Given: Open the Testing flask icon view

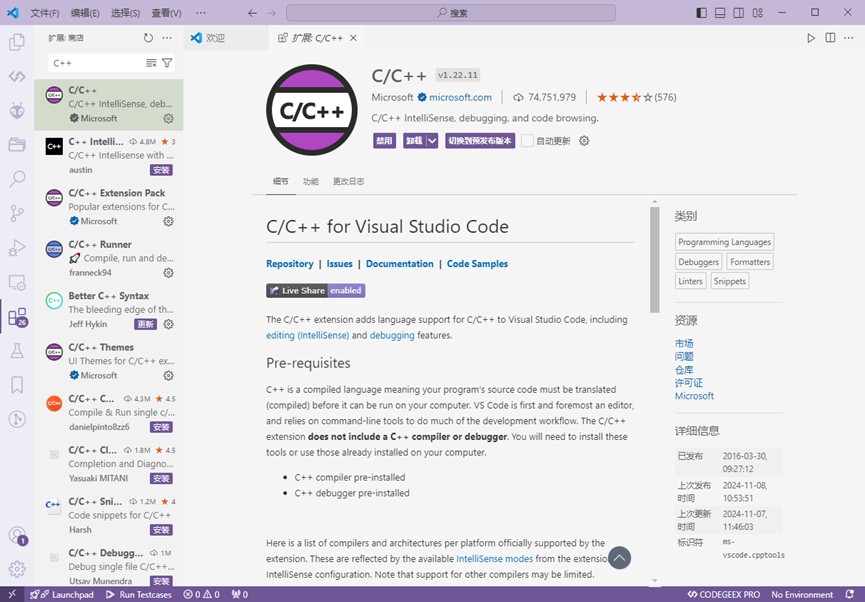Looking at the screenshot, I should [17, 351].
